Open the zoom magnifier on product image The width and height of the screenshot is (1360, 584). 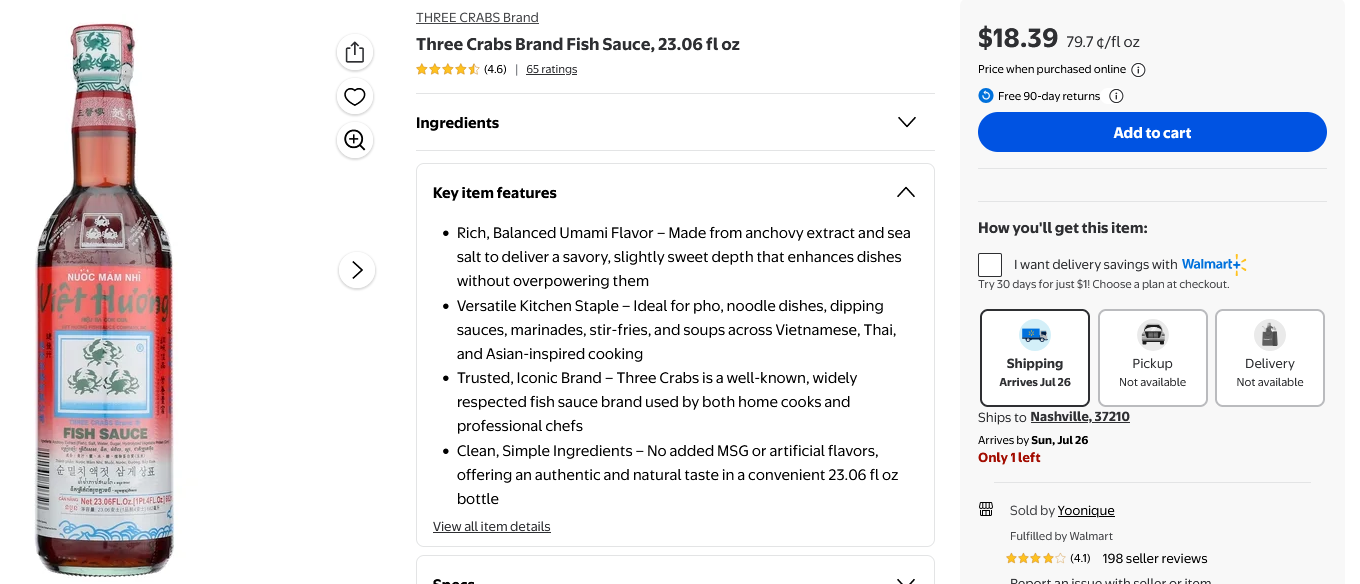355,140
